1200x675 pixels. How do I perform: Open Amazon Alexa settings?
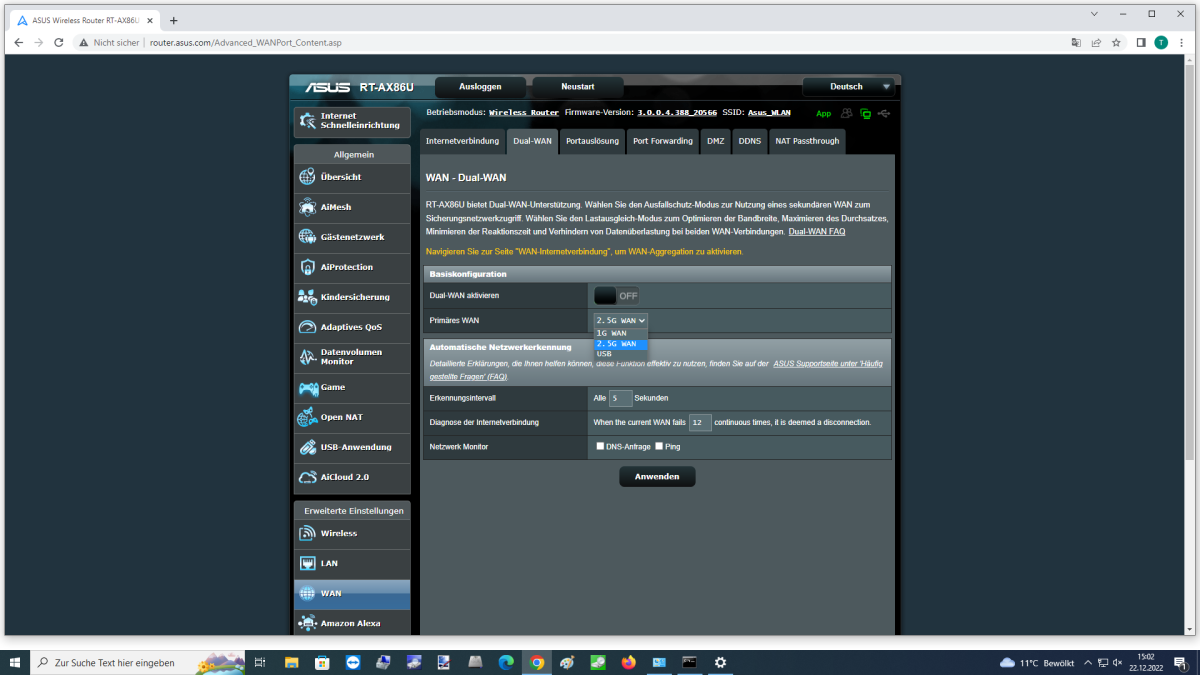352,623
